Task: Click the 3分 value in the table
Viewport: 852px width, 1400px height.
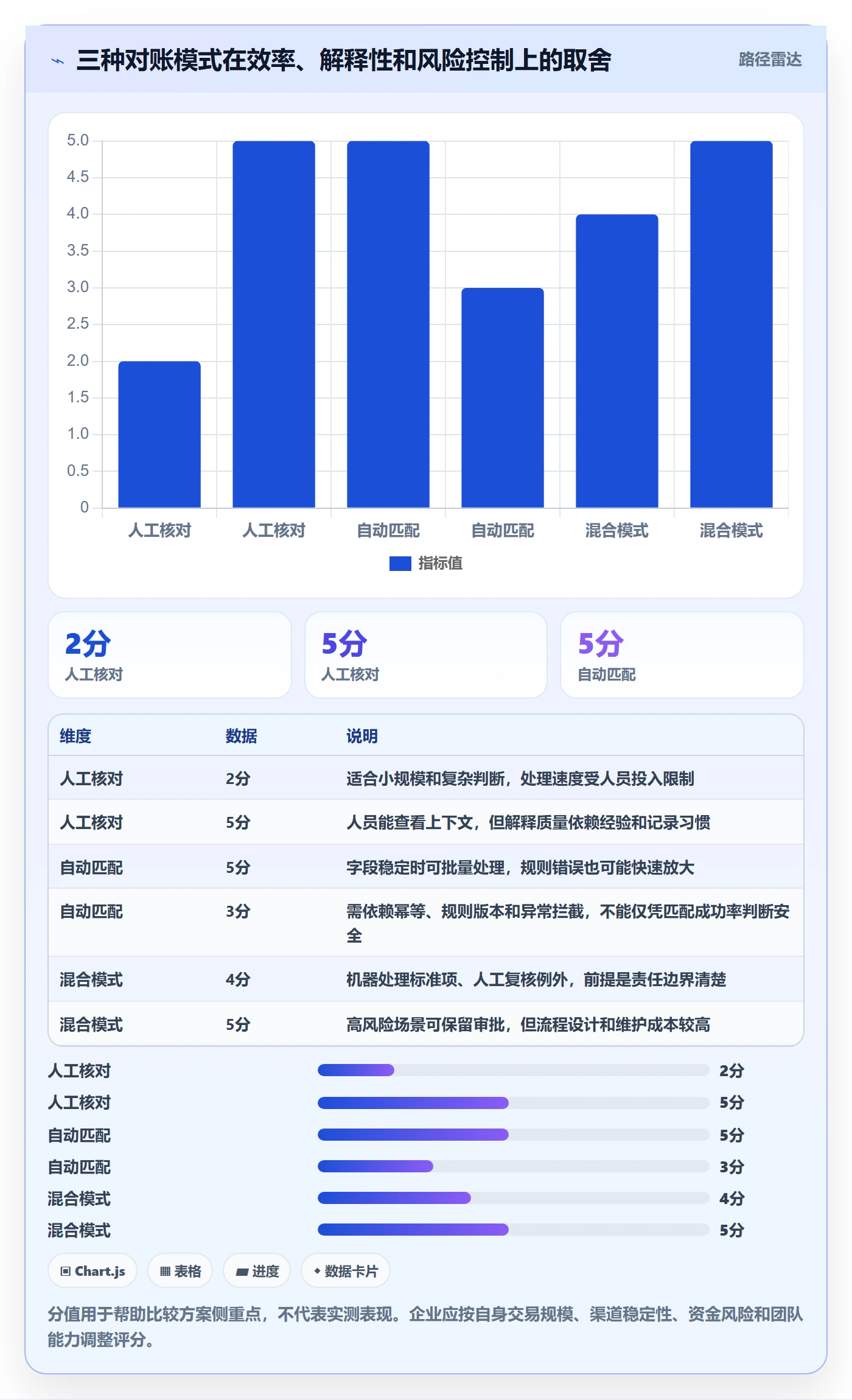Action: click(238, 911)
